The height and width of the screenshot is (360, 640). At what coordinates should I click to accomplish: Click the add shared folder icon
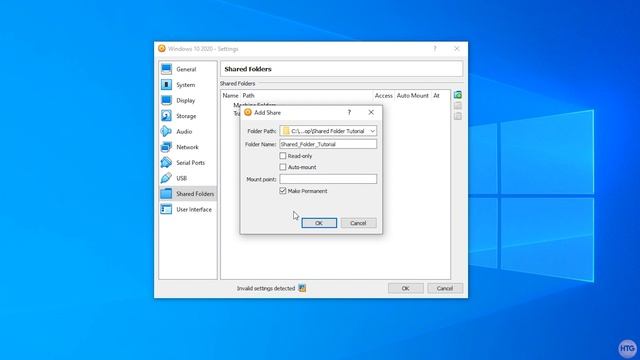(x=458, y=95)
